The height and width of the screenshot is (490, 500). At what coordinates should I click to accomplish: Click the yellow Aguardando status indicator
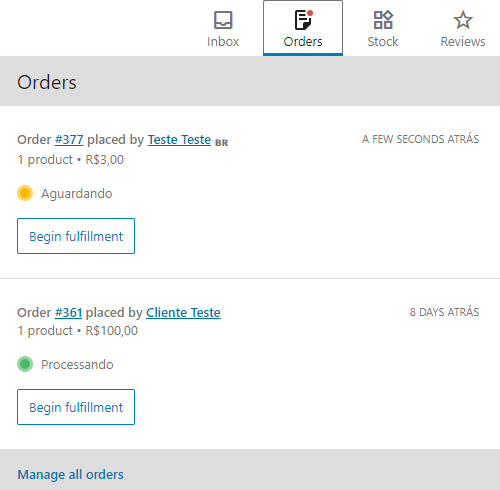coord(25,193)
